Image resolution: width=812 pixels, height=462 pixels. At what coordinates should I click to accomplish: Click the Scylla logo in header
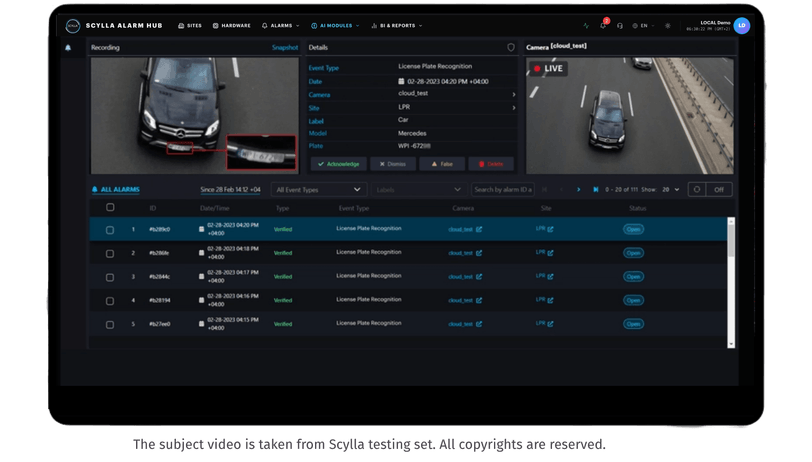[x=73, y=25]
